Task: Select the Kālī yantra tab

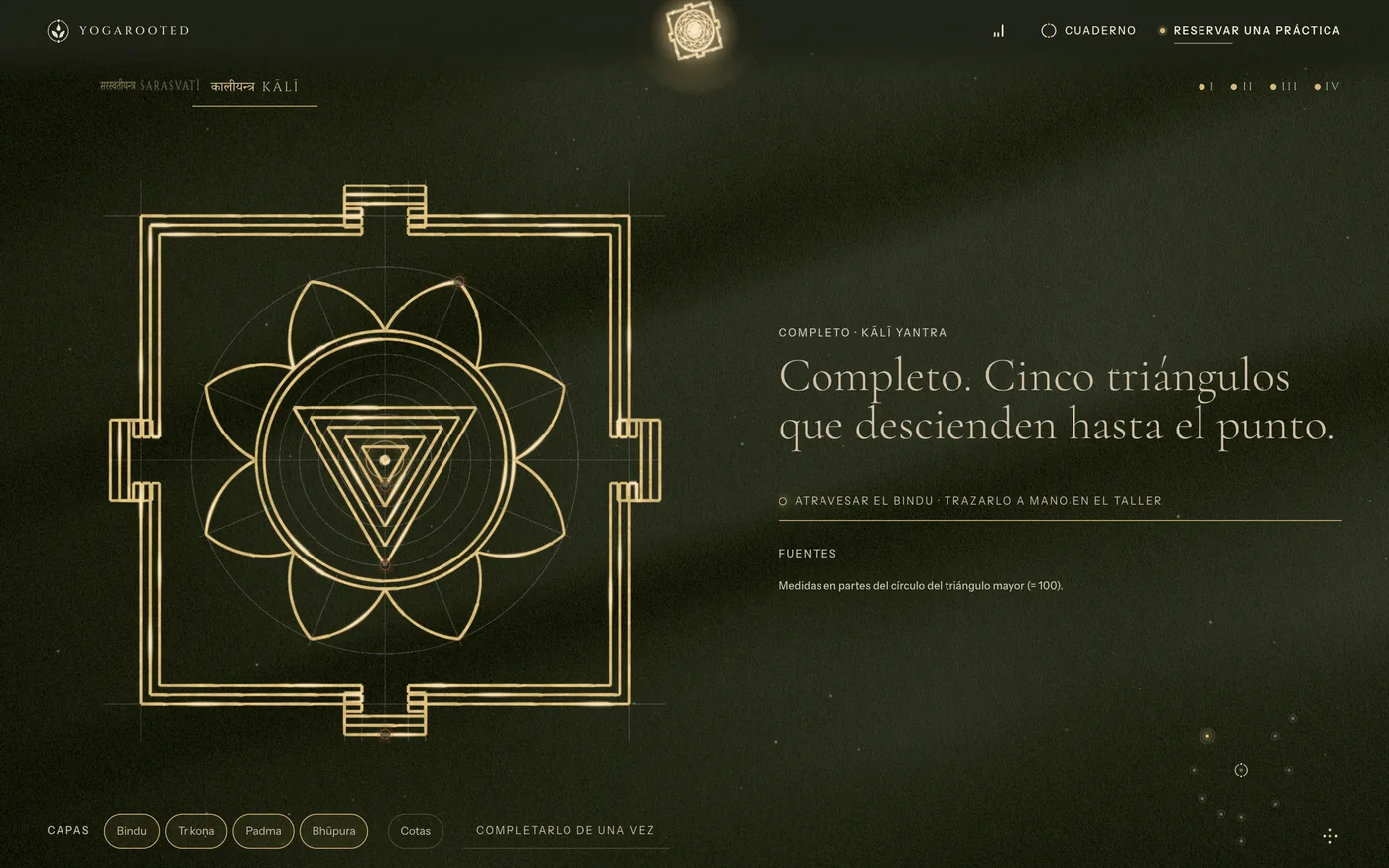Action: click(x=255, y=87)
